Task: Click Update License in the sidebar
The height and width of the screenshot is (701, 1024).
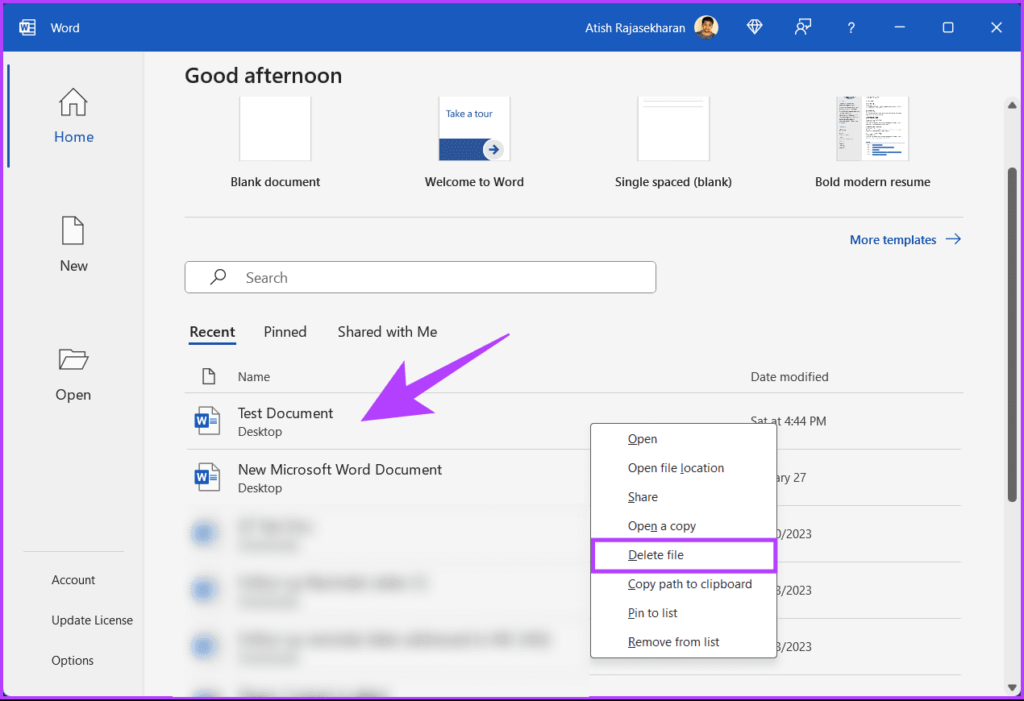Action: pyautogui.click(x=91, y=620)
